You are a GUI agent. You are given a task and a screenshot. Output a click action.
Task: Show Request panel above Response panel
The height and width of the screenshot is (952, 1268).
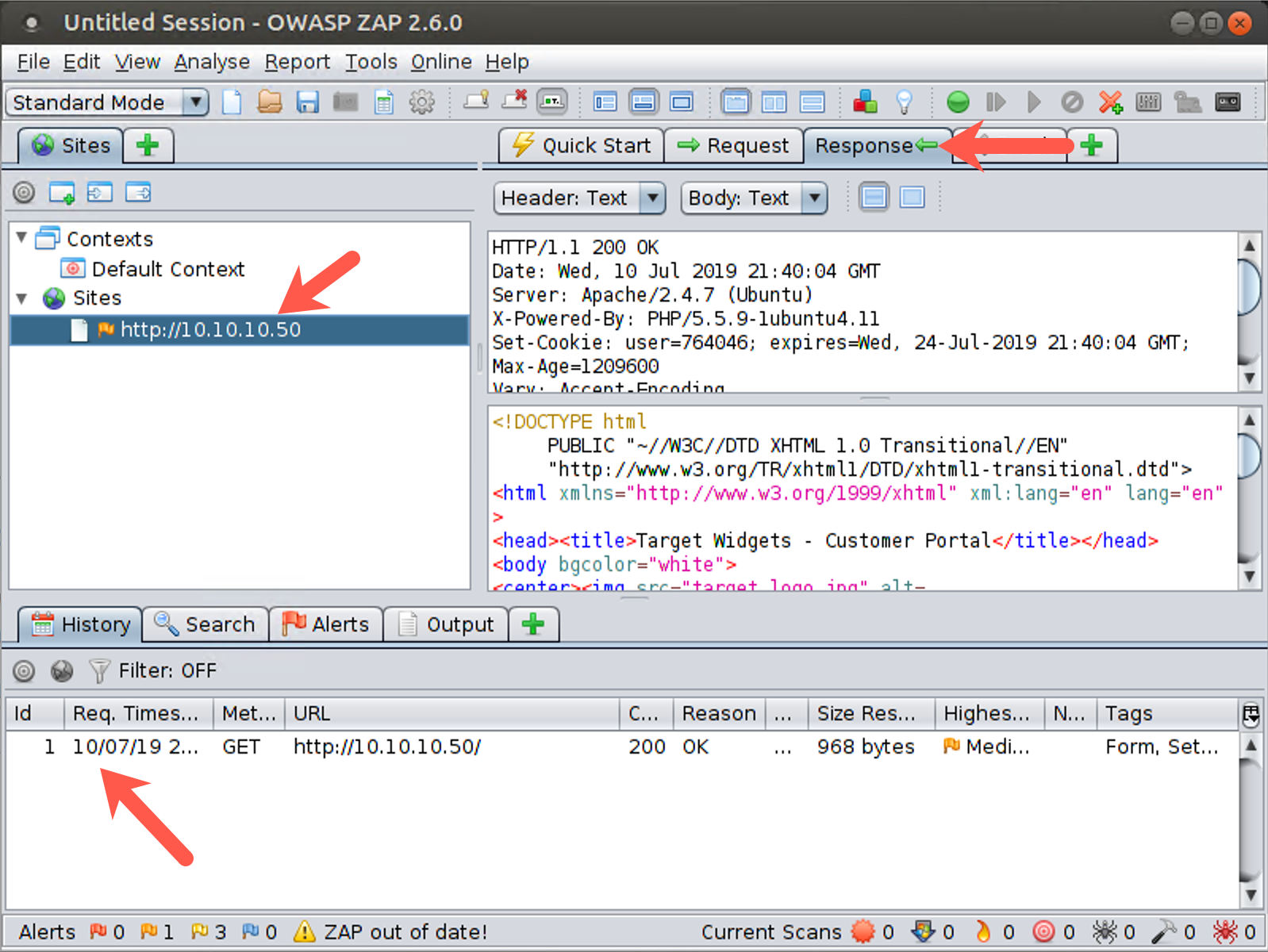[x=812, y=102]
